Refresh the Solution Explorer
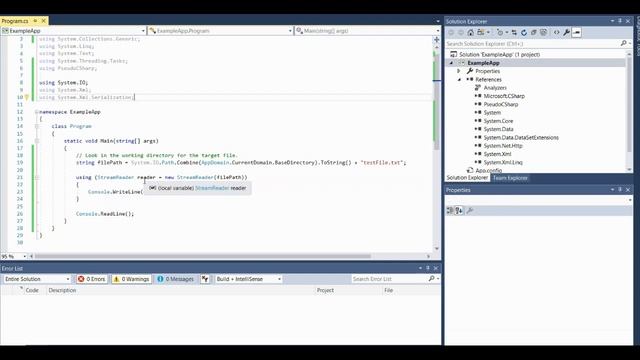Image resolution: width=640 pixels, height=360 pixels. click(524, 33)
